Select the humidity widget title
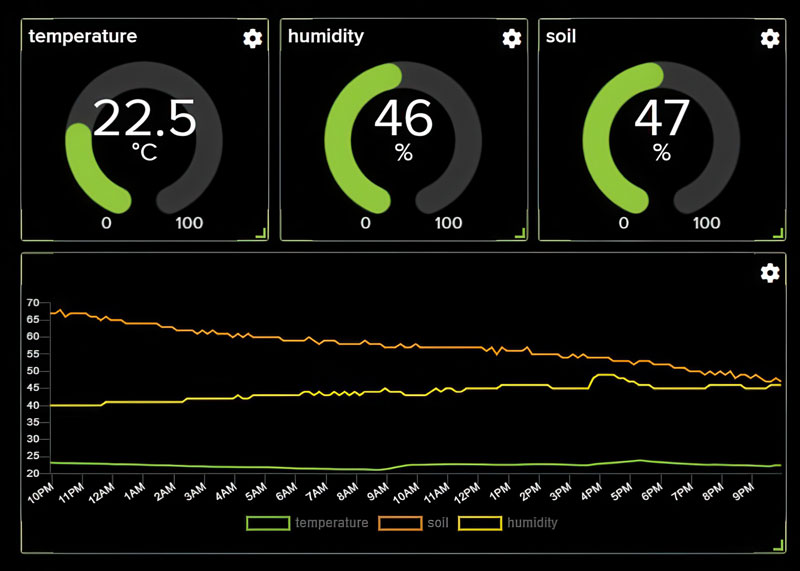The height and width of the screenshot is (571, 800). pos(326,37)
